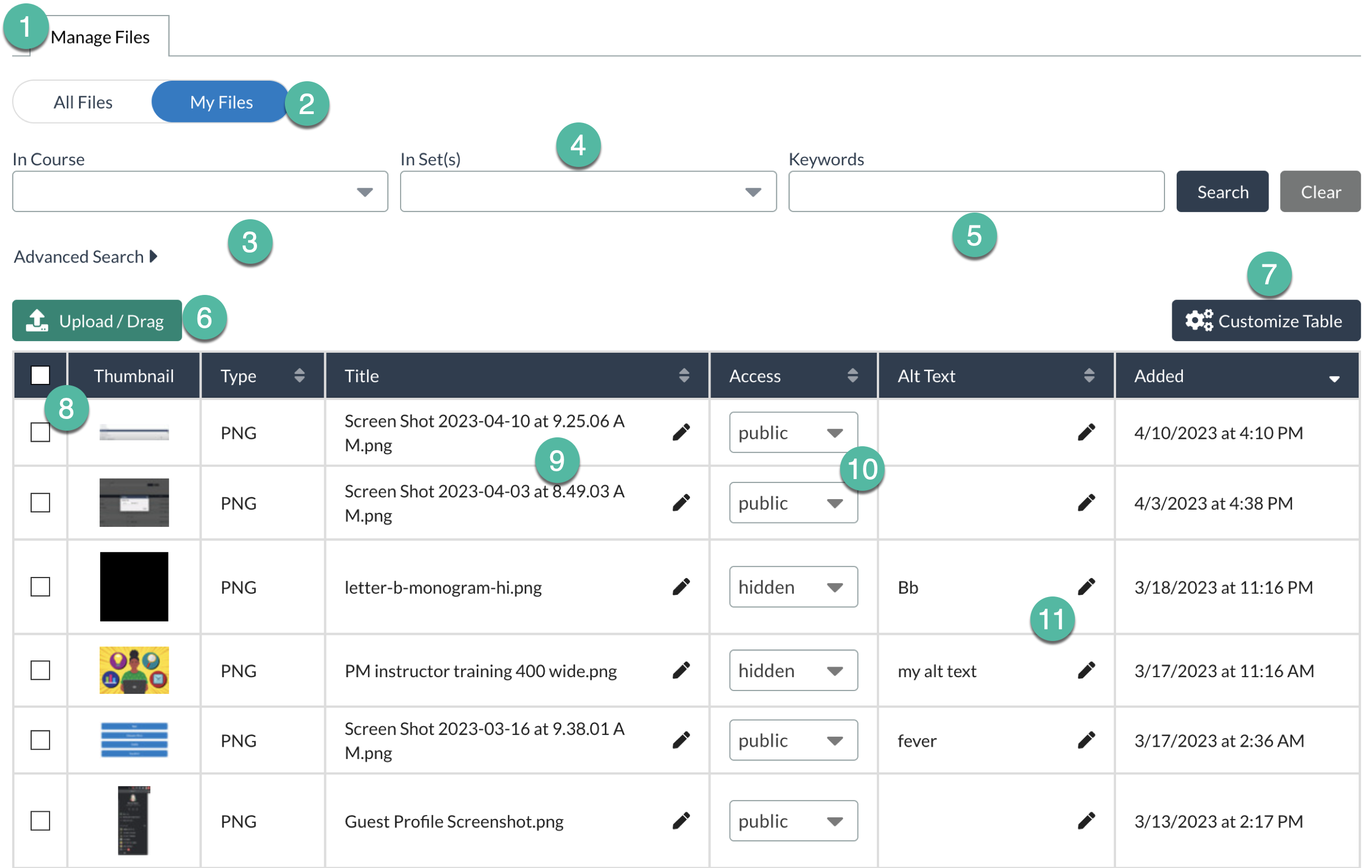Click into the Keywords search field
Screen dimensions: 1372x868
tap(975, 191)
